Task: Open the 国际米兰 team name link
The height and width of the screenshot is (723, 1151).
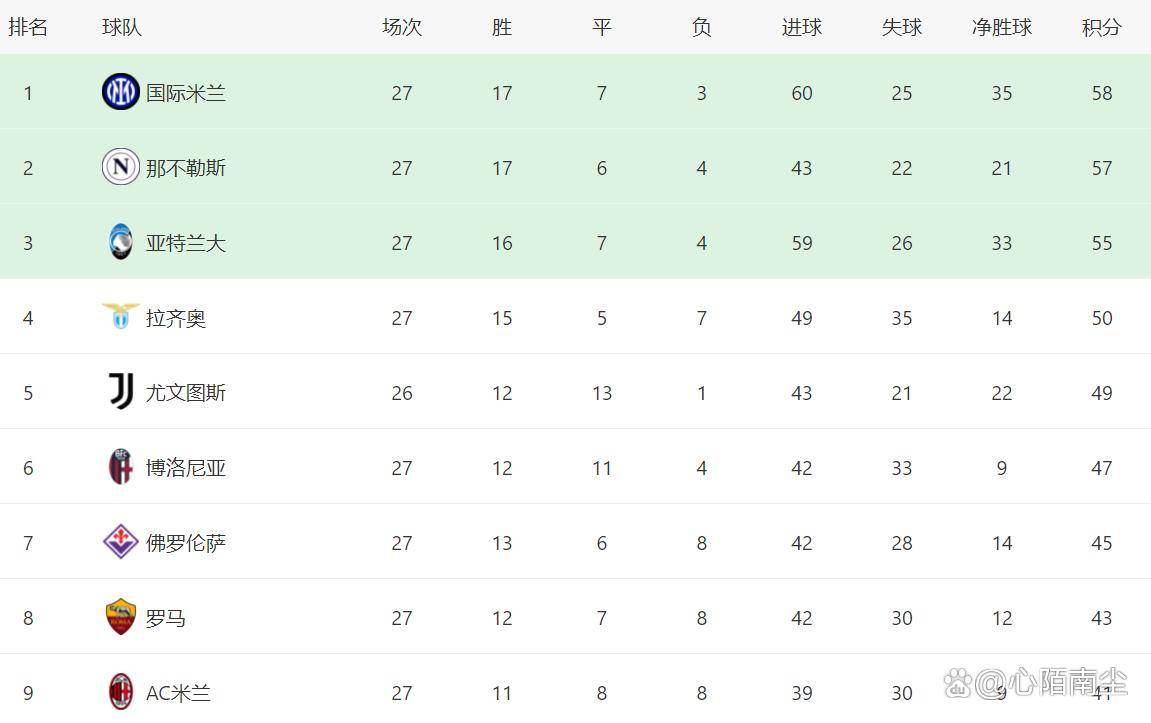Action: coord(186,93)
